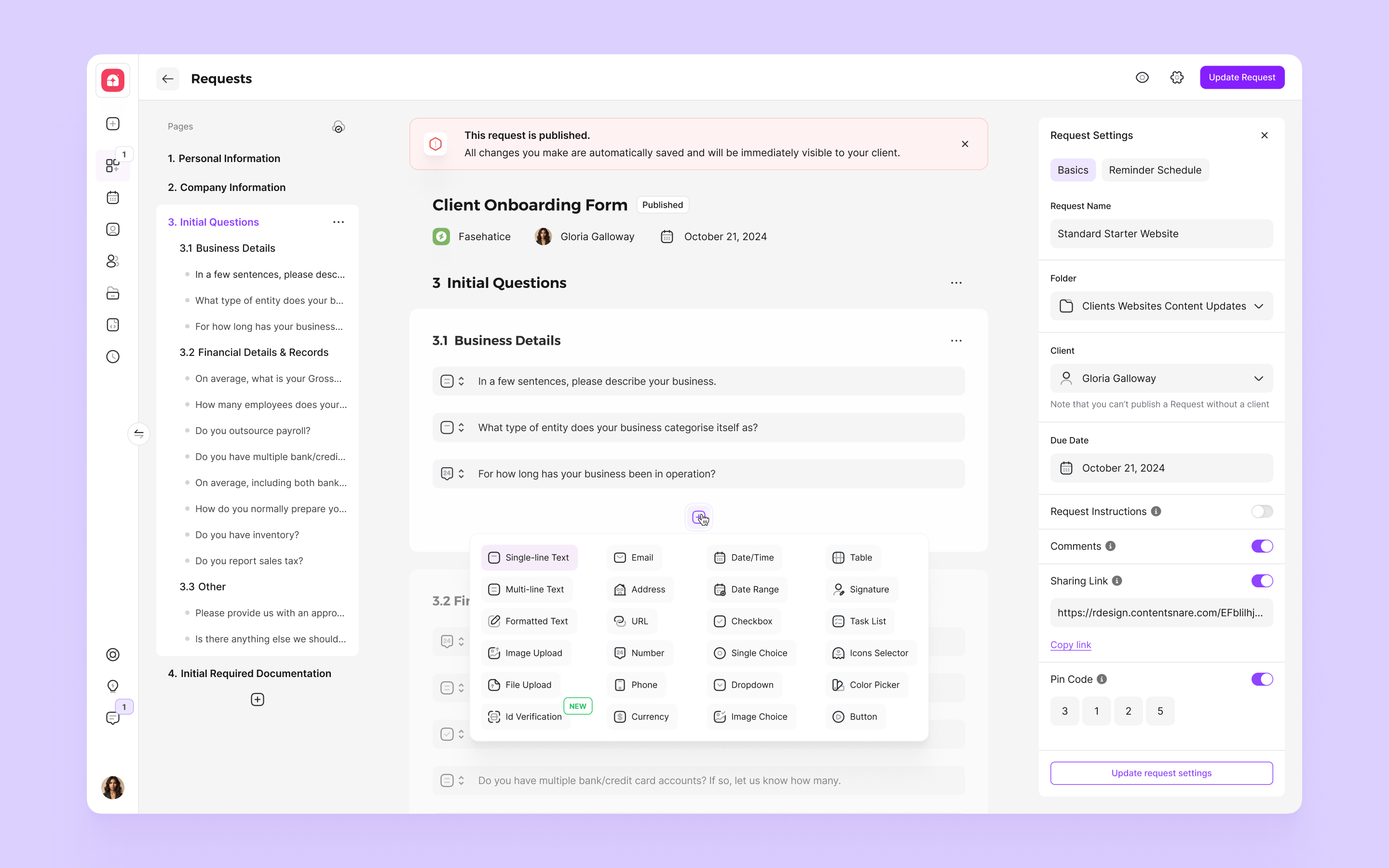Turn off the Sharing Link toggle
The width and height of the screenshot is (1389, 868).
point(1262,581)
